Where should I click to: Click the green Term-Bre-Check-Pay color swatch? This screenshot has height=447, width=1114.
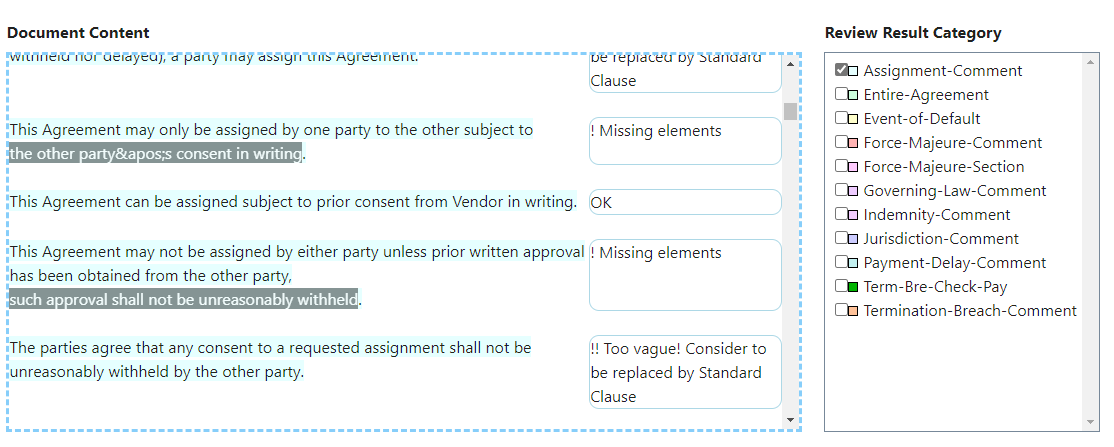click(853, 287)
